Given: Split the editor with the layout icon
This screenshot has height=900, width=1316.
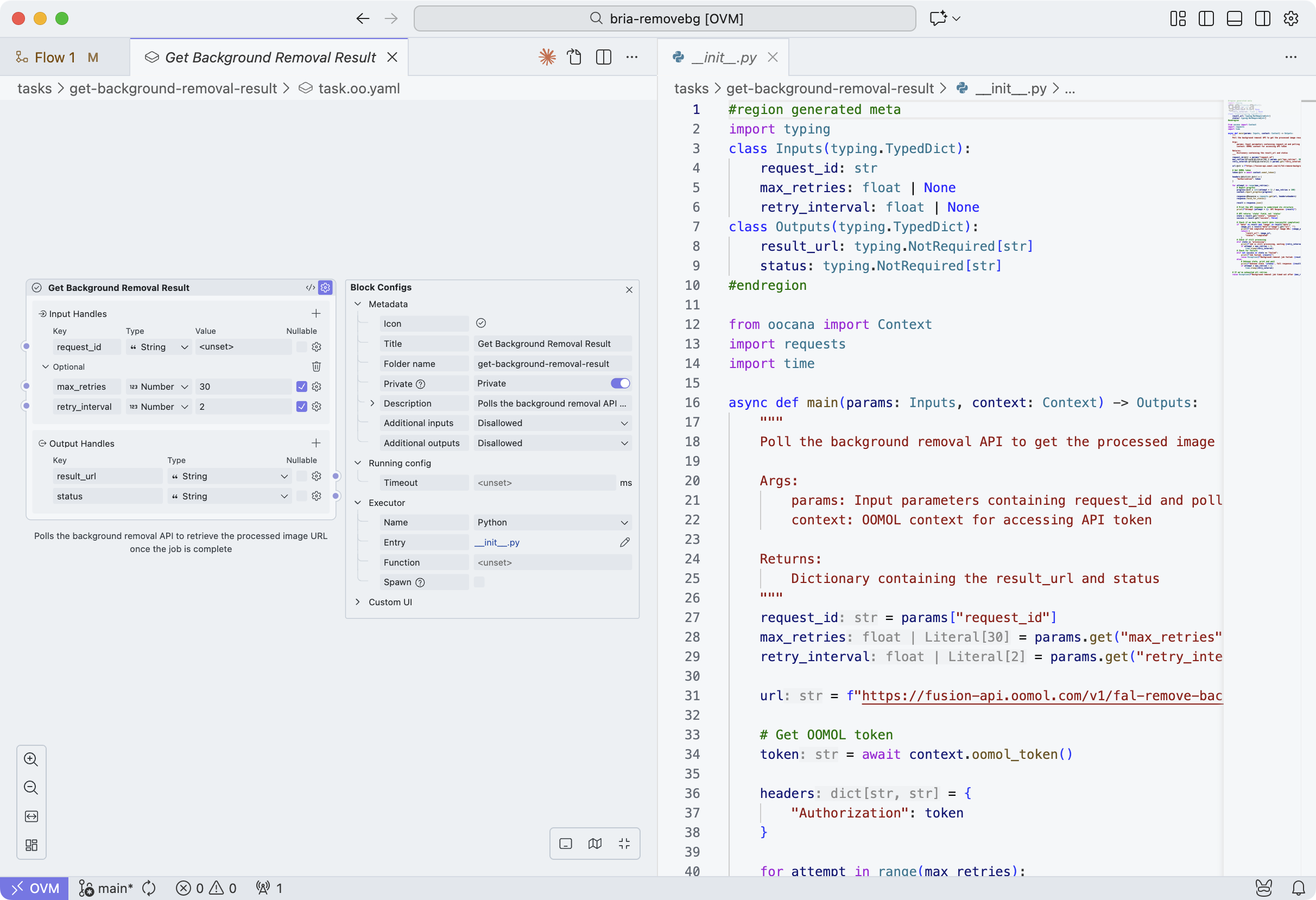Looking at the screenshot, I should (x=603, y=56).
